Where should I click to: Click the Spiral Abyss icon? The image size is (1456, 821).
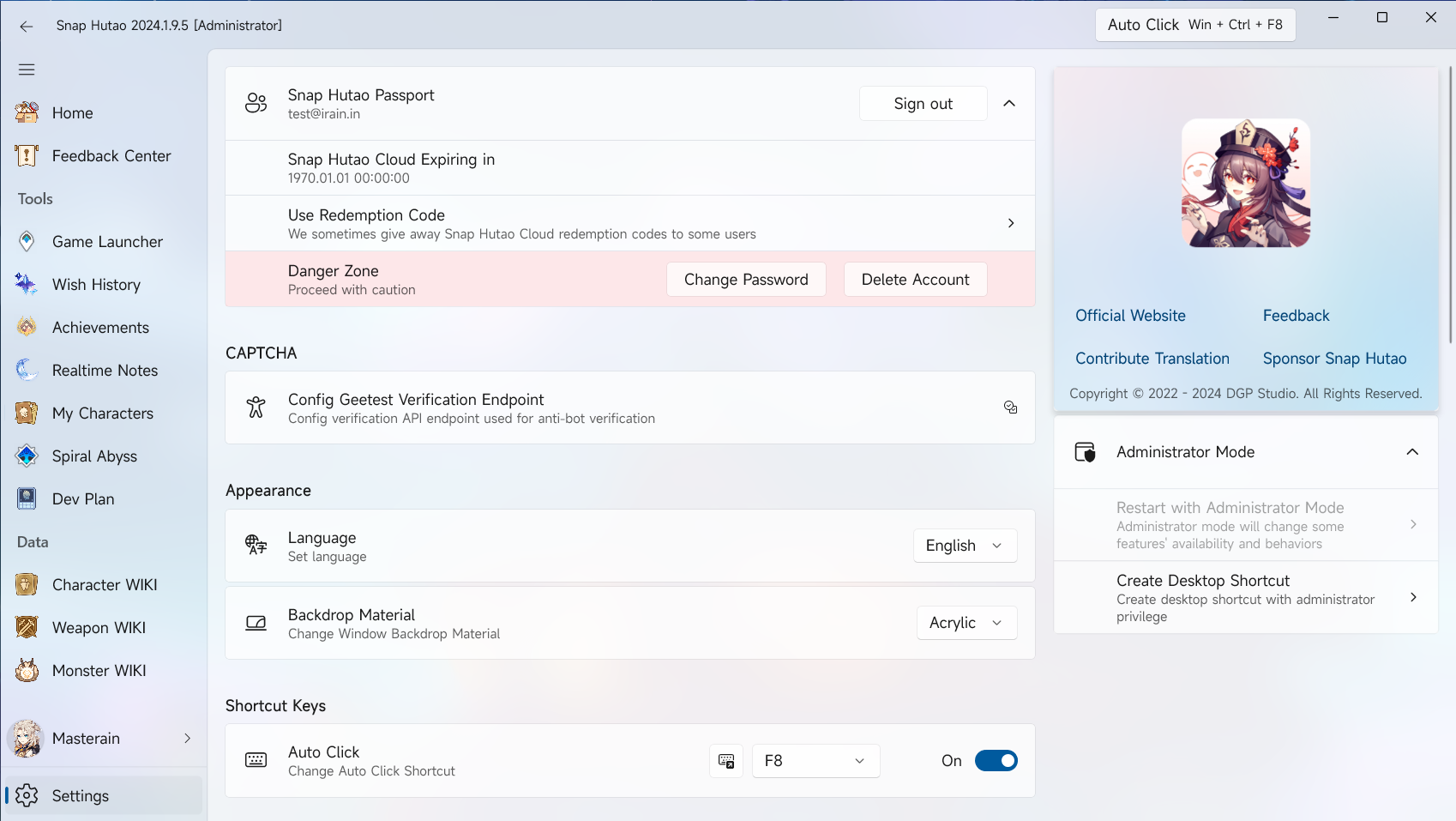[x=27, y=456]
